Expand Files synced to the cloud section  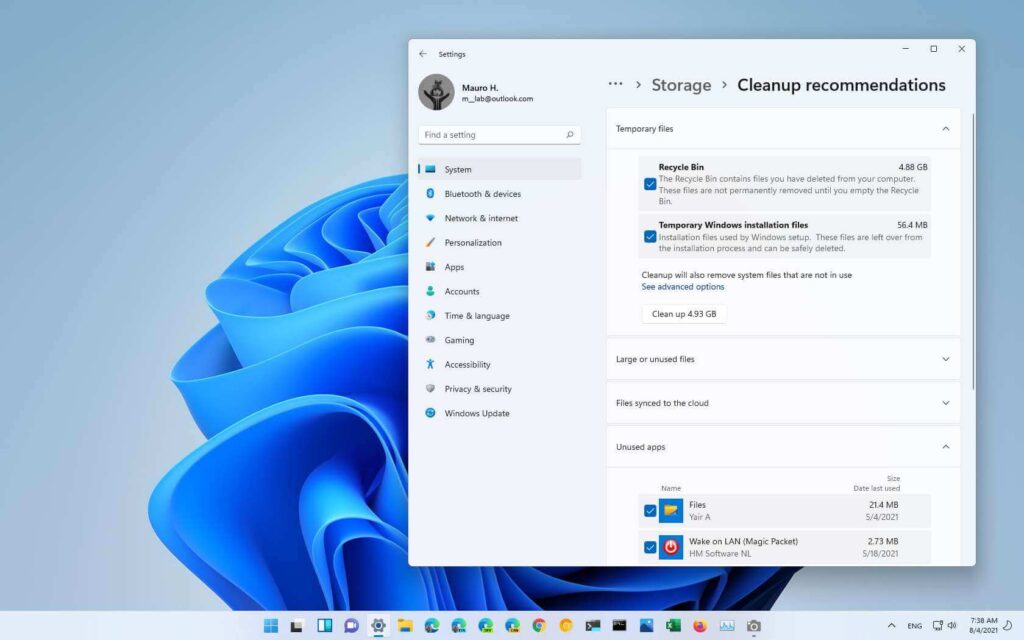[946, 403]
